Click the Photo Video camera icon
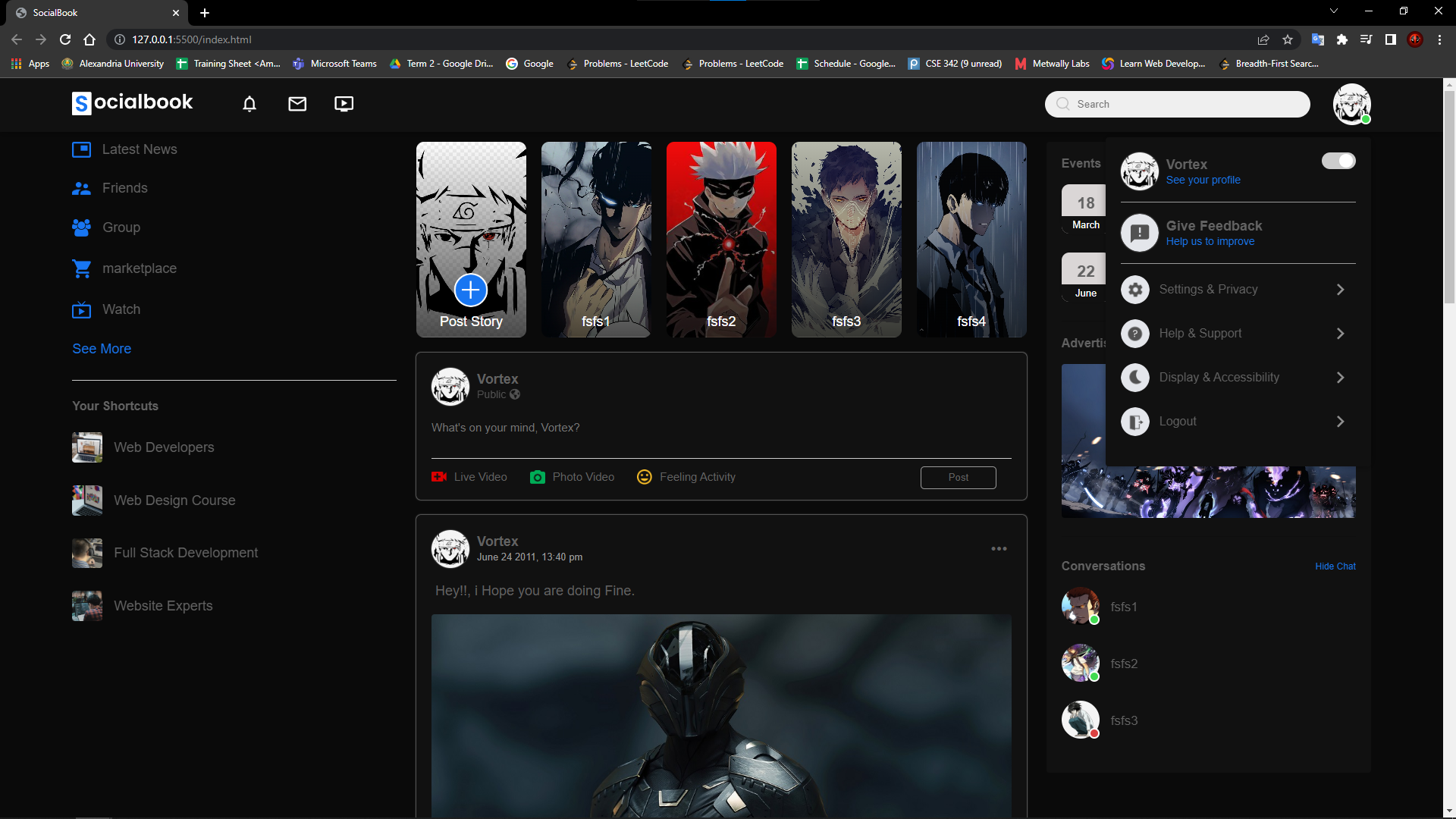 tap(538, 477)
